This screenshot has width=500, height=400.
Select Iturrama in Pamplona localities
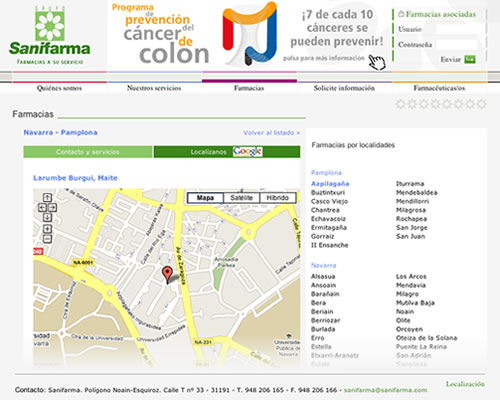410,184
